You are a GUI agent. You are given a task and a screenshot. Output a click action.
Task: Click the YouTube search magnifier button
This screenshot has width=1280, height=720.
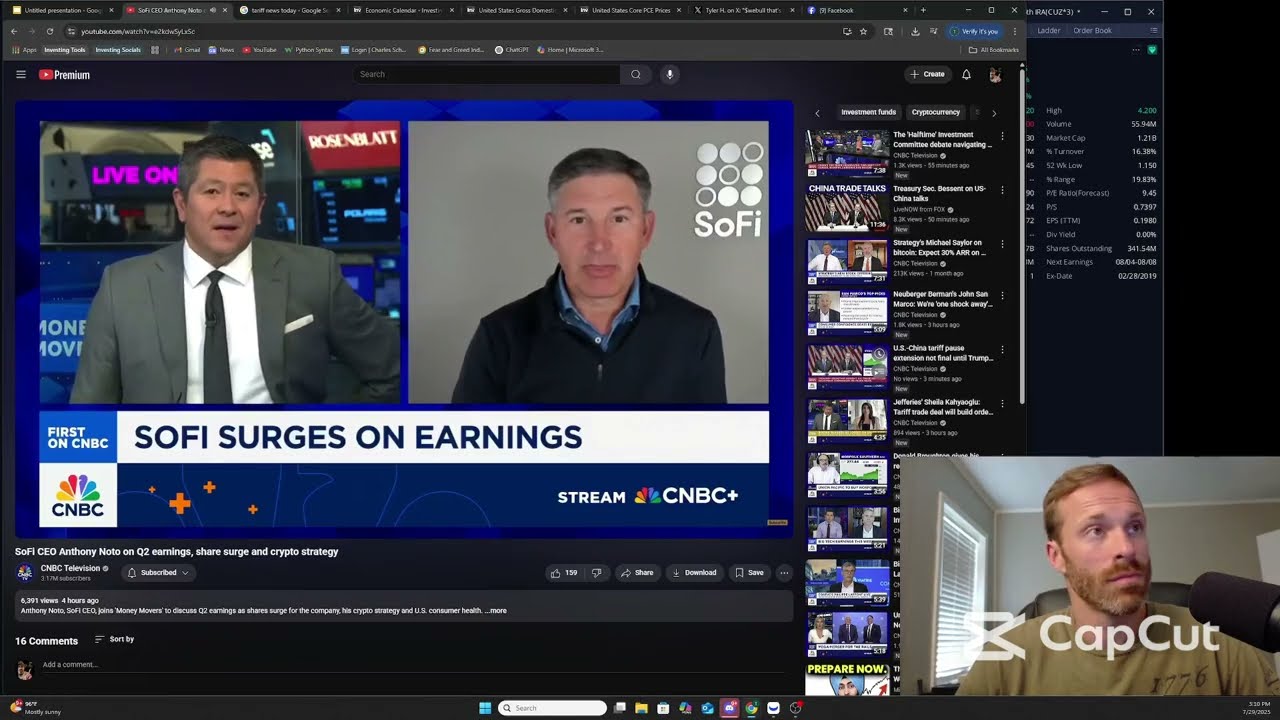(635, 74)
